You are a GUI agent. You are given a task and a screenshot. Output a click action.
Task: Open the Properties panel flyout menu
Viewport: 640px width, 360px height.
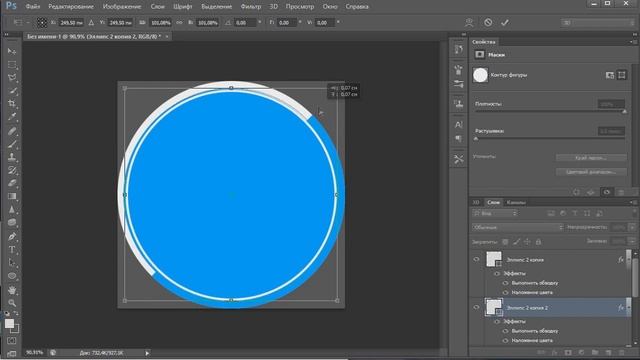click(x=633, y=42)
